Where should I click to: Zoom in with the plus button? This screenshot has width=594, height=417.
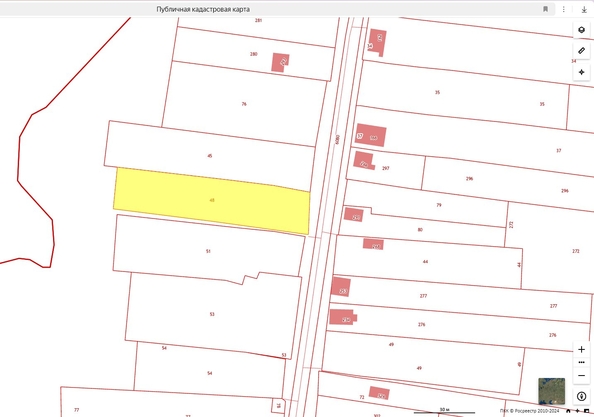(x=581, y=349)
